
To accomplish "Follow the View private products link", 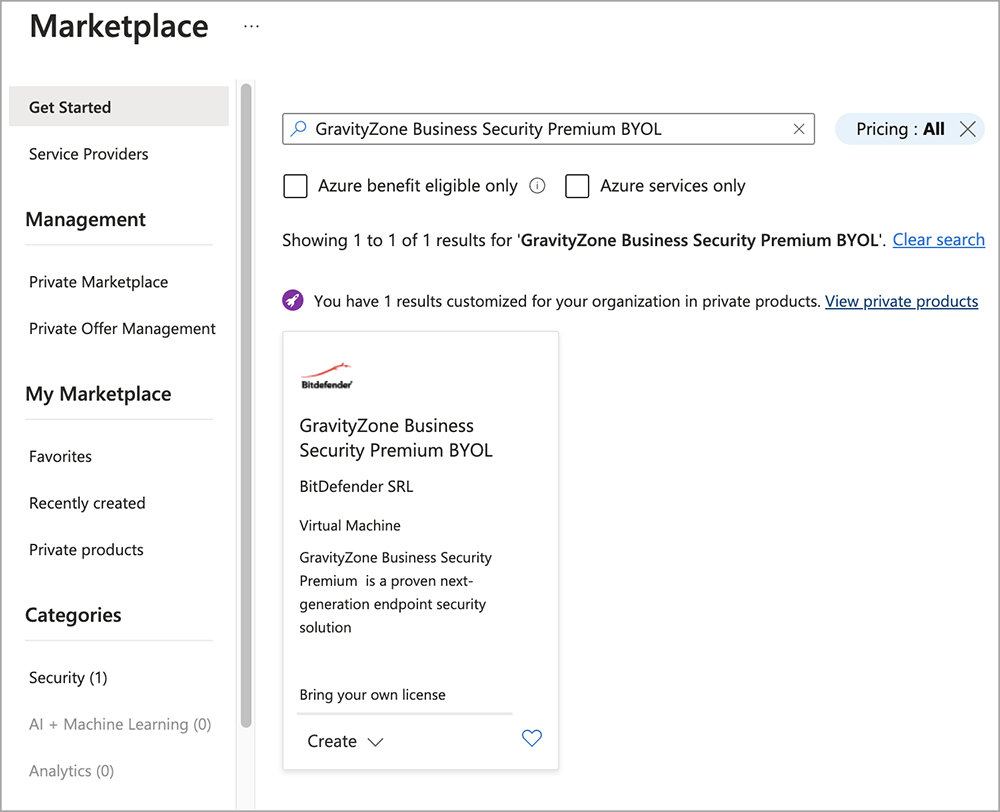I will click(x=901, y=301).
